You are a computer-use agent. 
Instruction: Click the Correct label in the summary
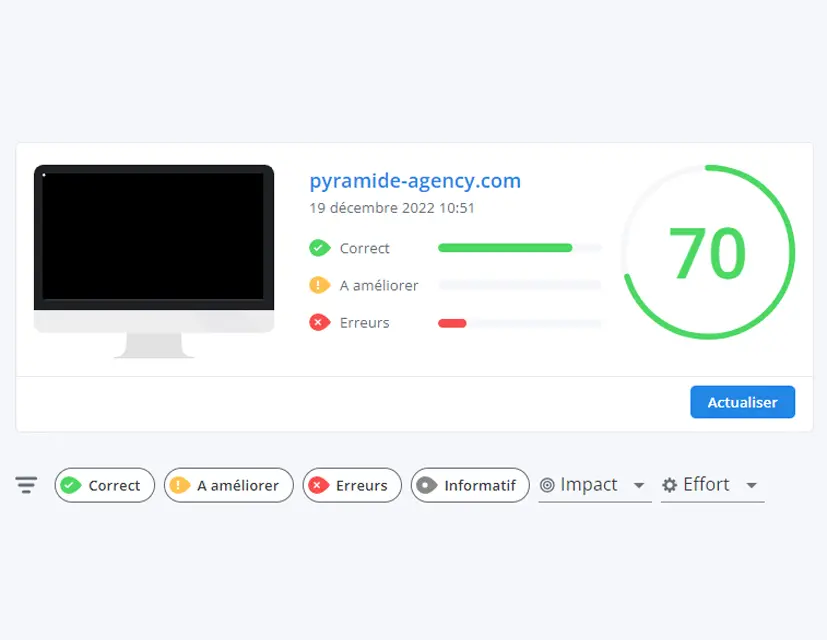click(x=364, y=248)
